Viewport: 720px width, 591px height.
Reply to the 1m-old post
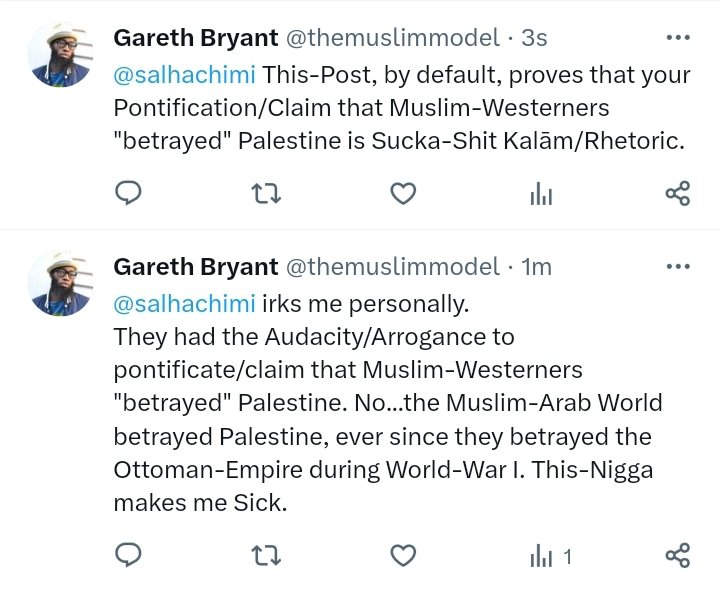tap(129, 554)
